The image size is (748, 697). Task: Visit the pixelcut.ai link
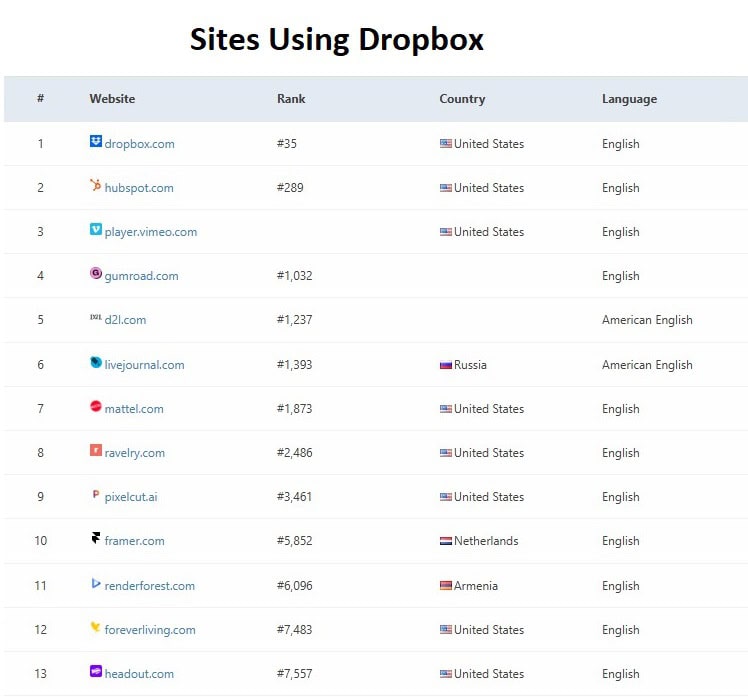[x=131, y=497]
